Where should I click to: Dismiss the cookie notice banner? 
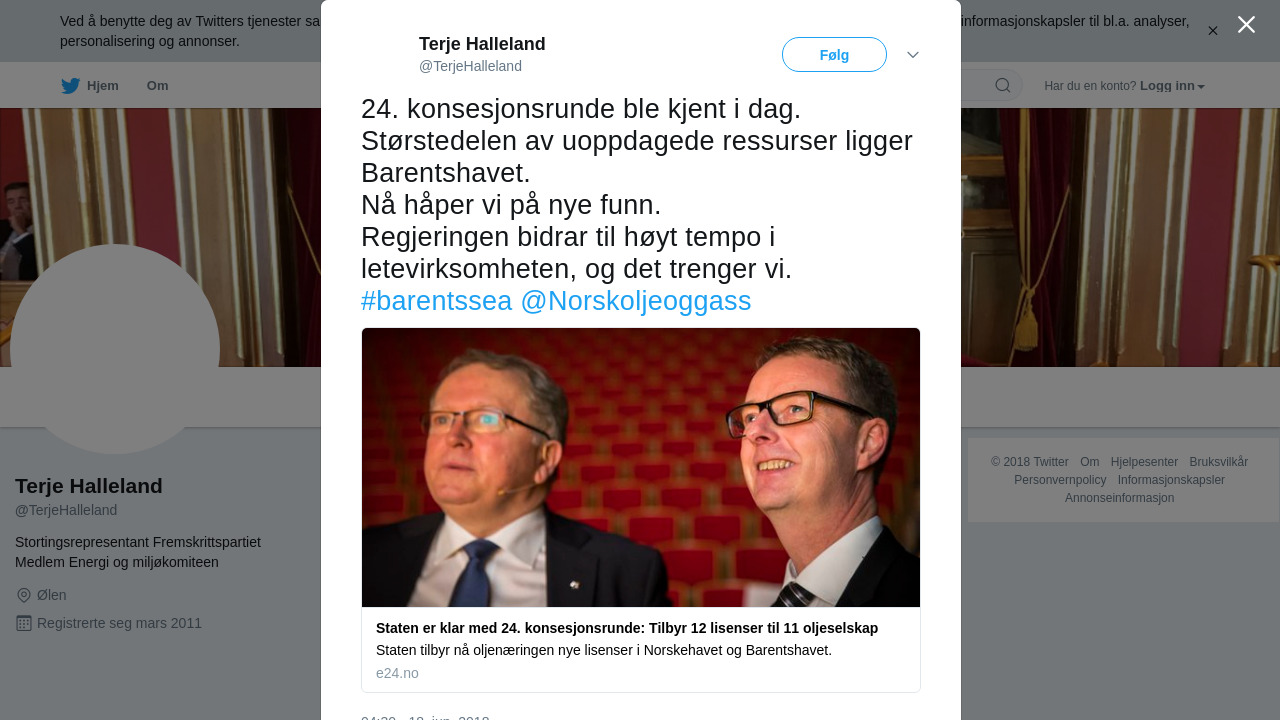1213,31
